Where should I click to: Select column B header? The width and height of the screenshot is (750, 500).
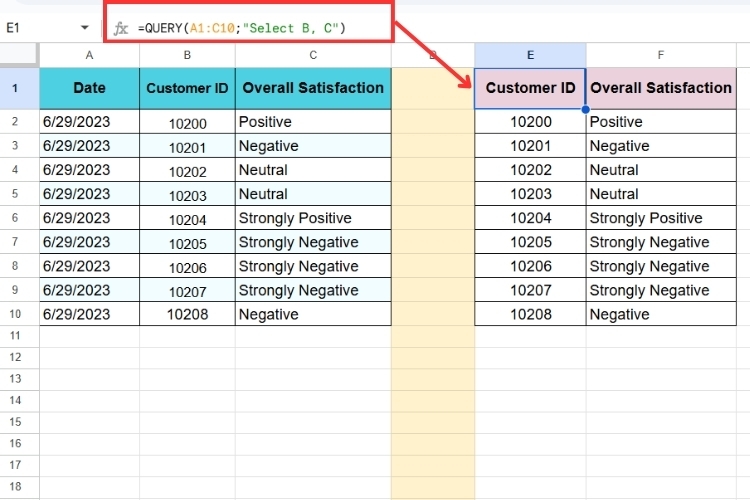pos(187,55)
